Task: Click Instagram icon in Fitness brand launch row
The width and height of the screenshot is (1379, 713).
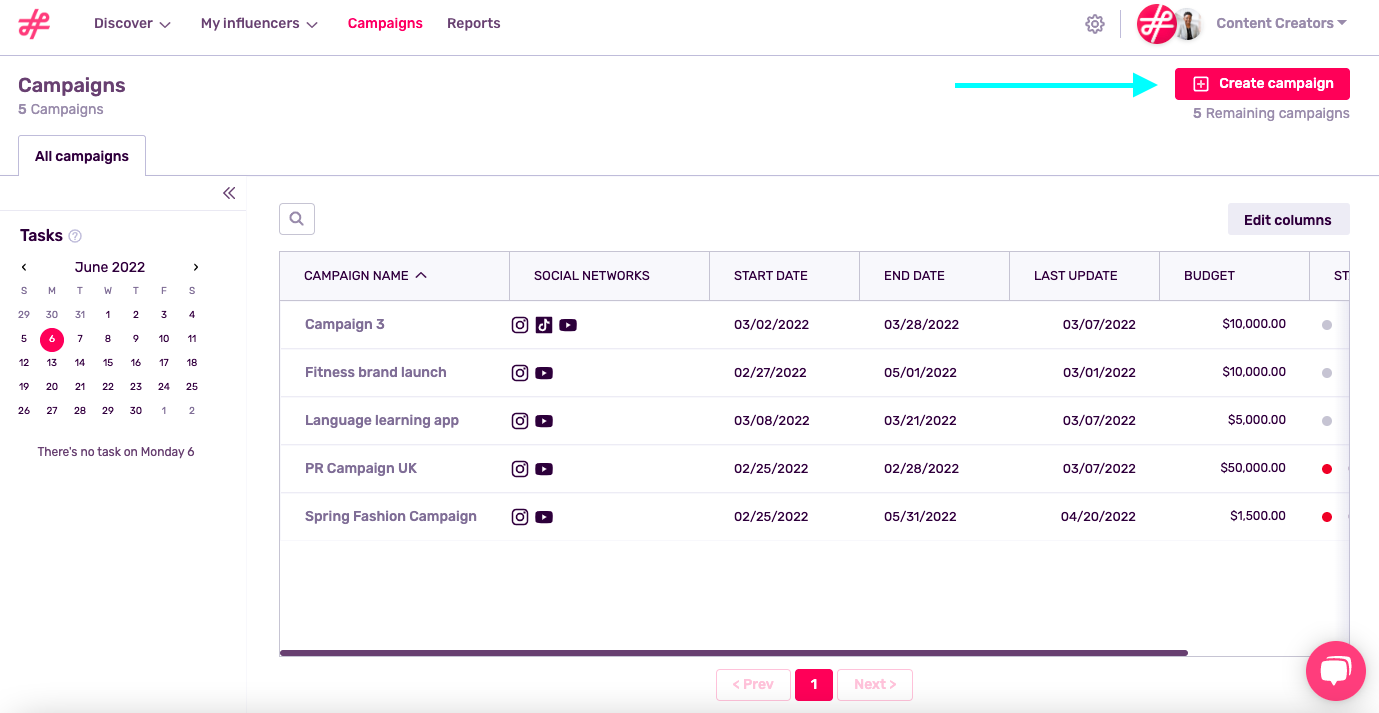Action: click(520, 373)
